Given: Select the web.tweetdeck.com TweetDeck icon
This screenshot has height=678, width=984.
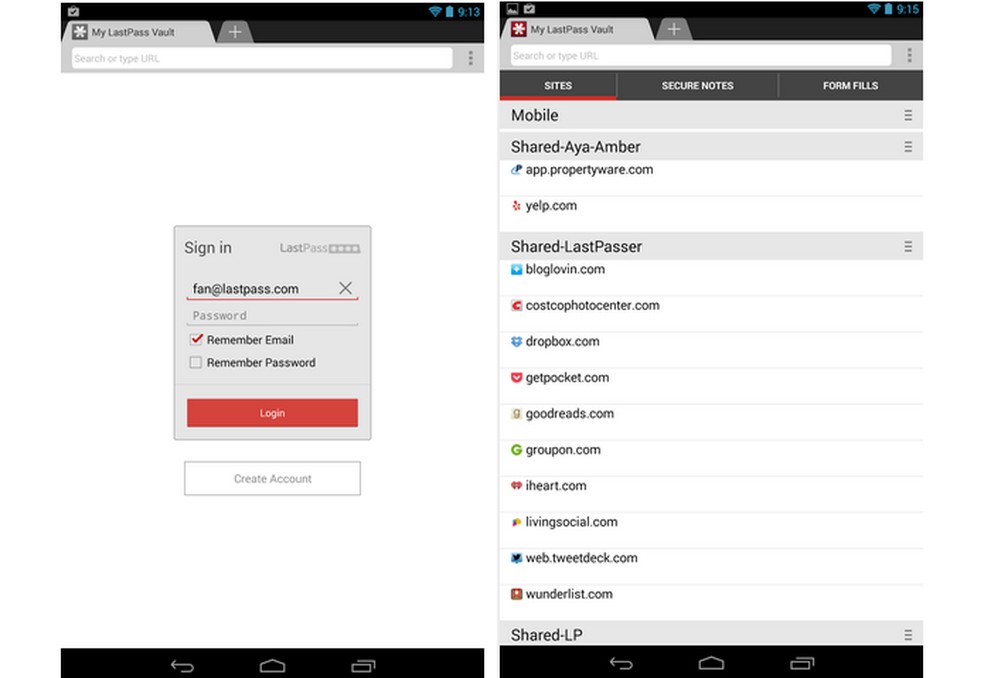Looking at the screenshot, I should click(516, 558).
